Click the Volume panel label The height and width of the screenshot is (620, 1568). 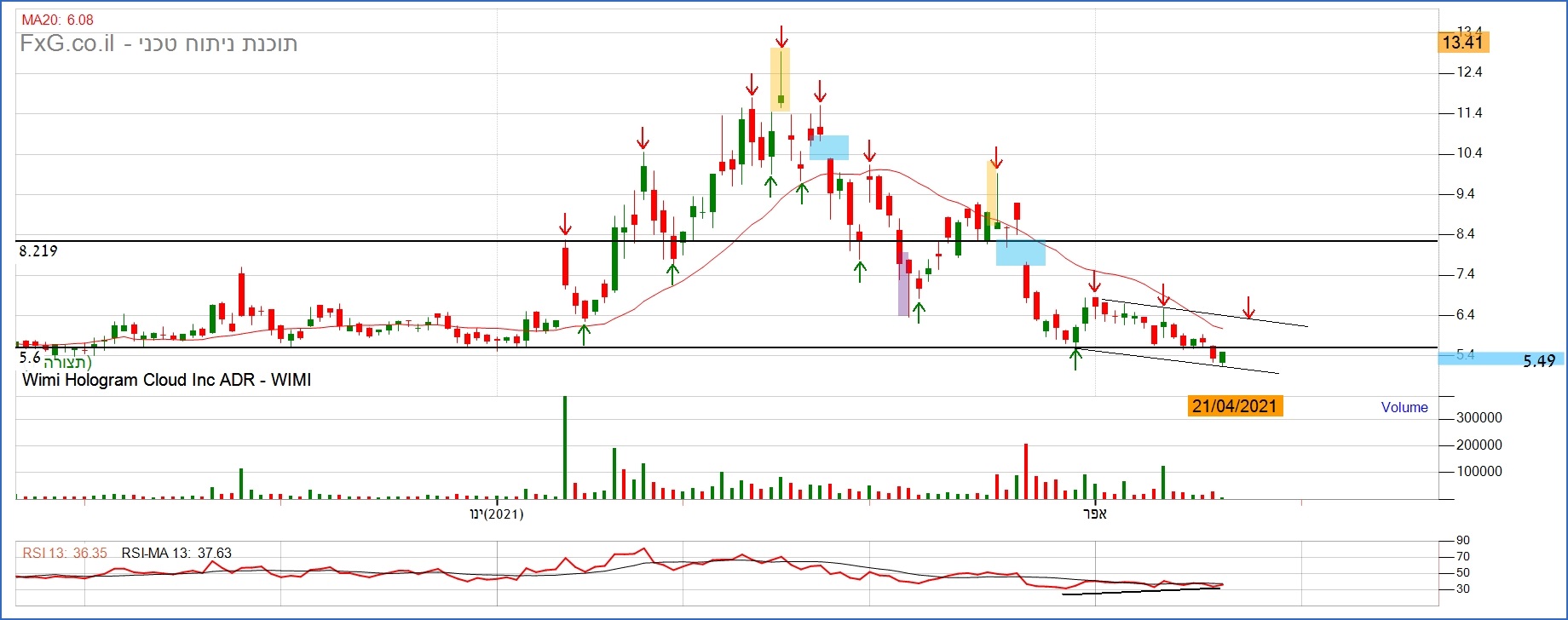(1404, 407)
